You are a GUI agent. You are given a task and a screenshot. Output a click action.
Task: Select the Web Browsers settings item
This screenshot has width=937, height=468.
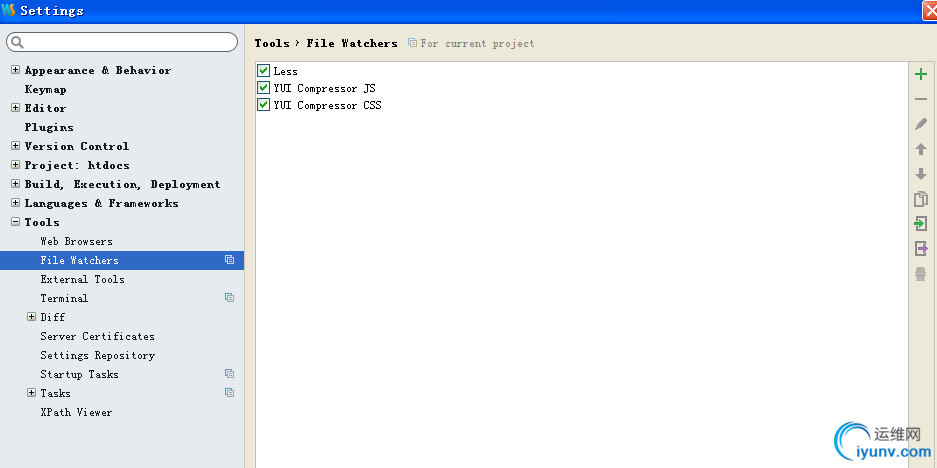[76, 241]
